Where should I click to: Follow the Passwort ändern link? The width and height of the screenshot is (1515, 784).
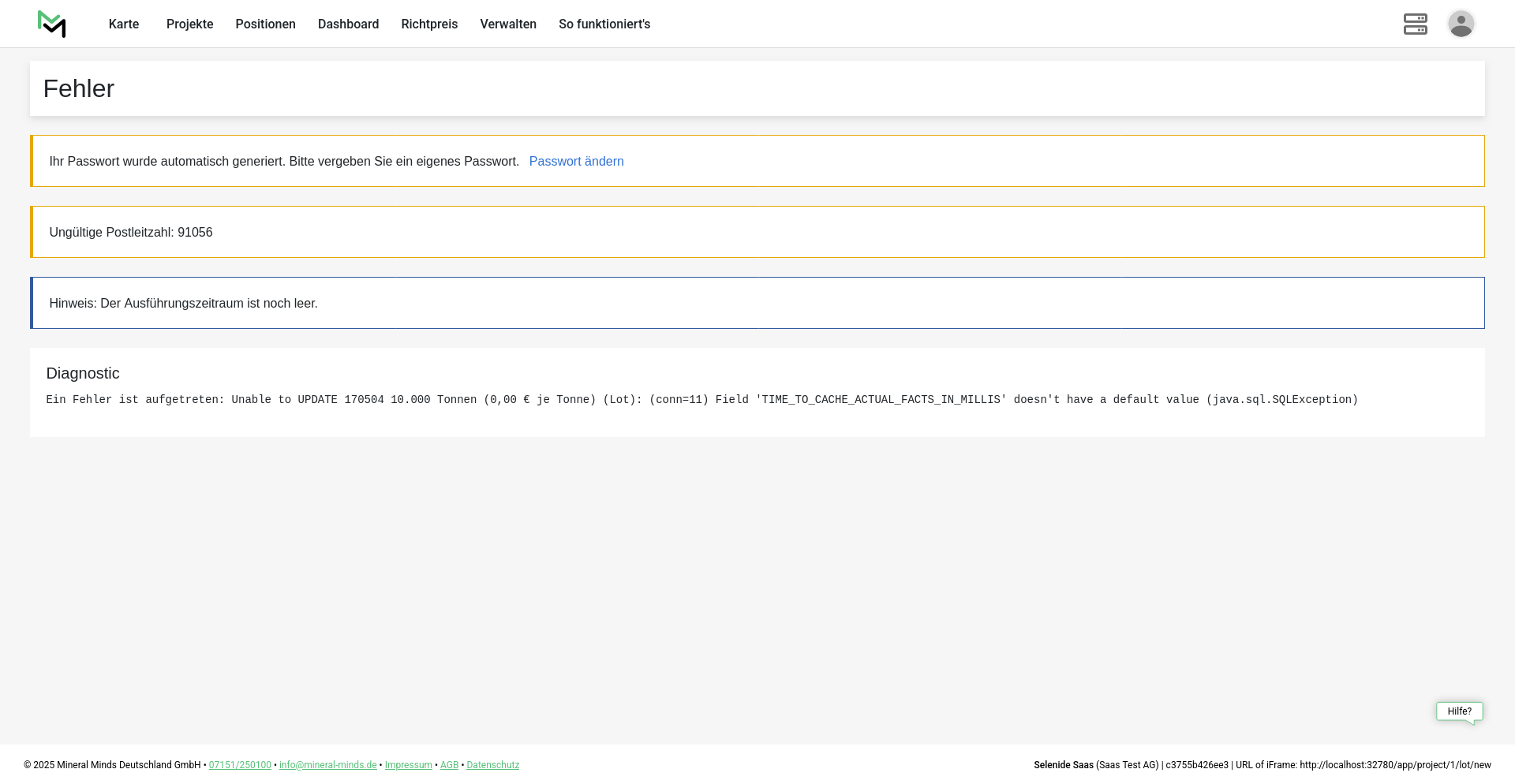(x=576, y=162)
